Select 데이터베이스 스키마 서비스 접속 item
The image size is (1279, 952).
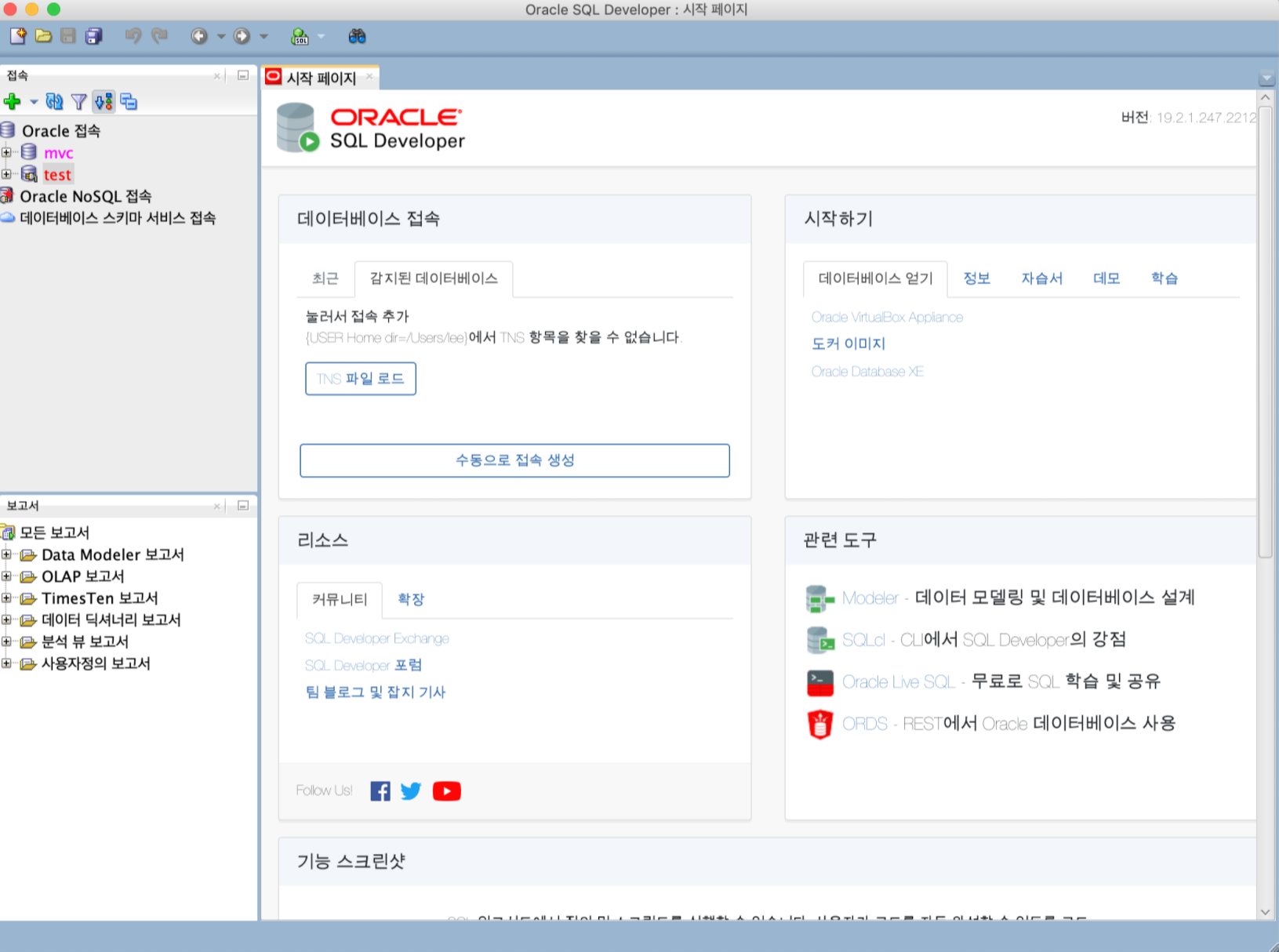(118, 218)
